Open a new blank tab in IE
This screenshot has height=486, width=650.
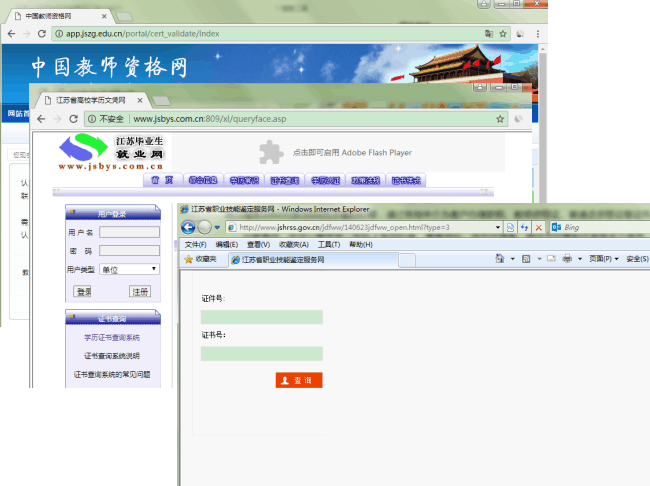(407, 260)
